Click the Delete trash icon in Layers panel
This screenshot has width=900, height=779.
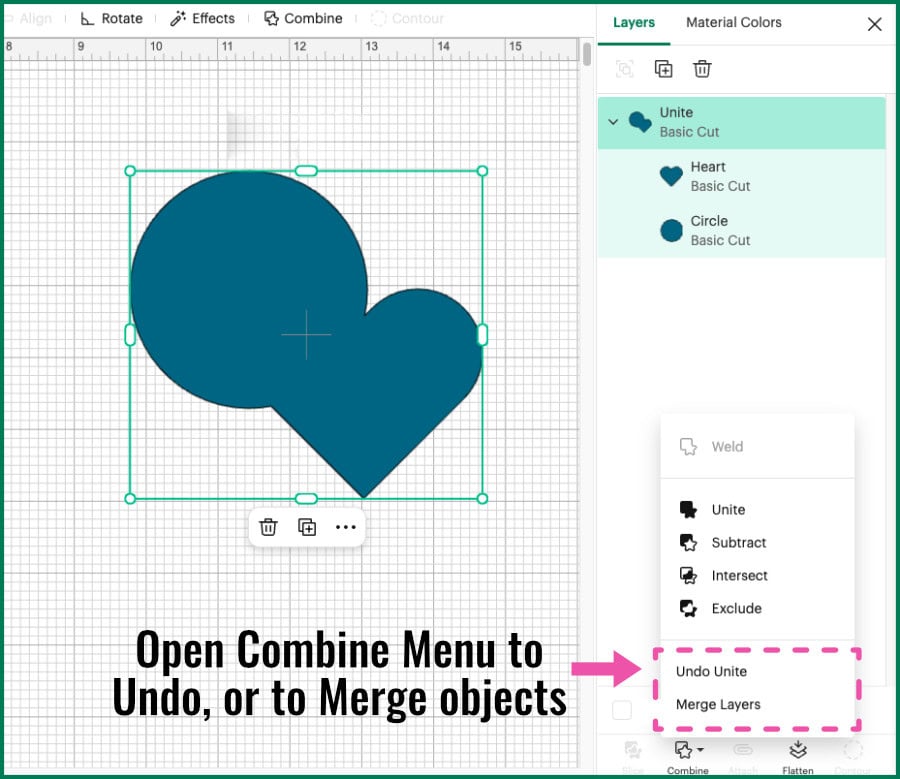tap(702, 69)
